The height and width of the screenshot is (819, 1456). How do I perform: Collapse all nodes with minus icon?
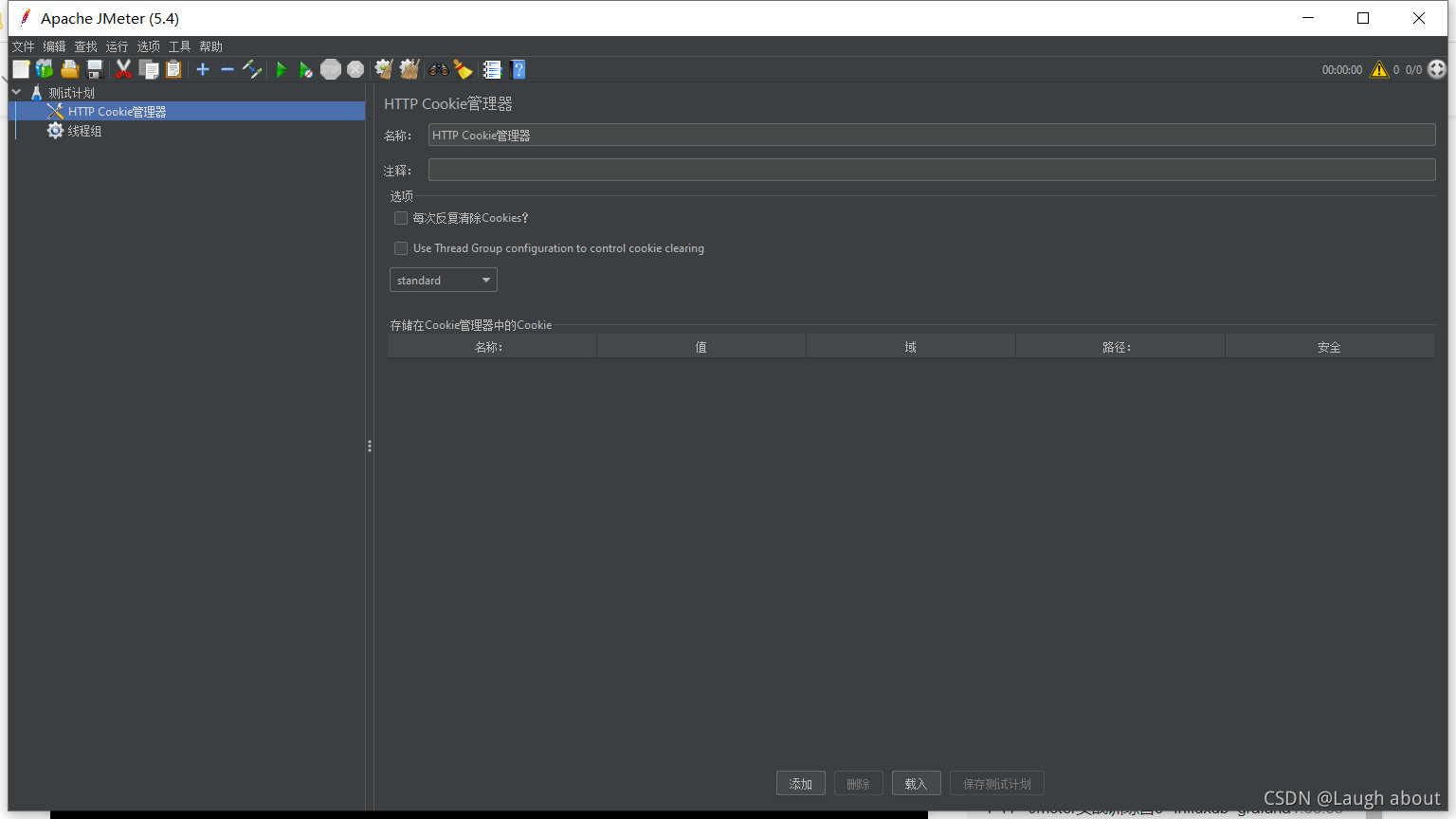pos(227,69)
